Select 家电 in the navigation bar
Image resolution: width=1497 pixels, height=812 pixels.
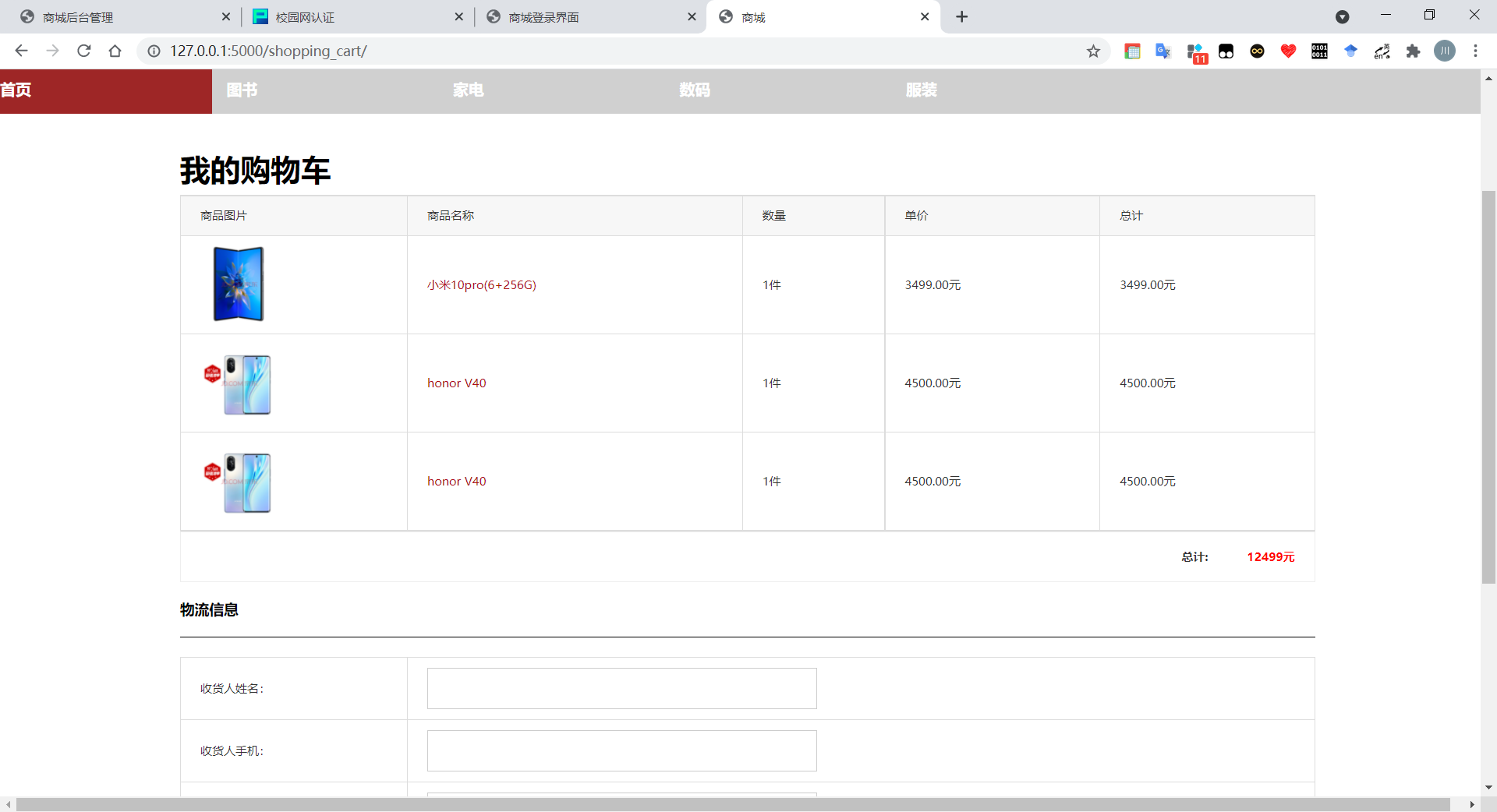(468, 90)
